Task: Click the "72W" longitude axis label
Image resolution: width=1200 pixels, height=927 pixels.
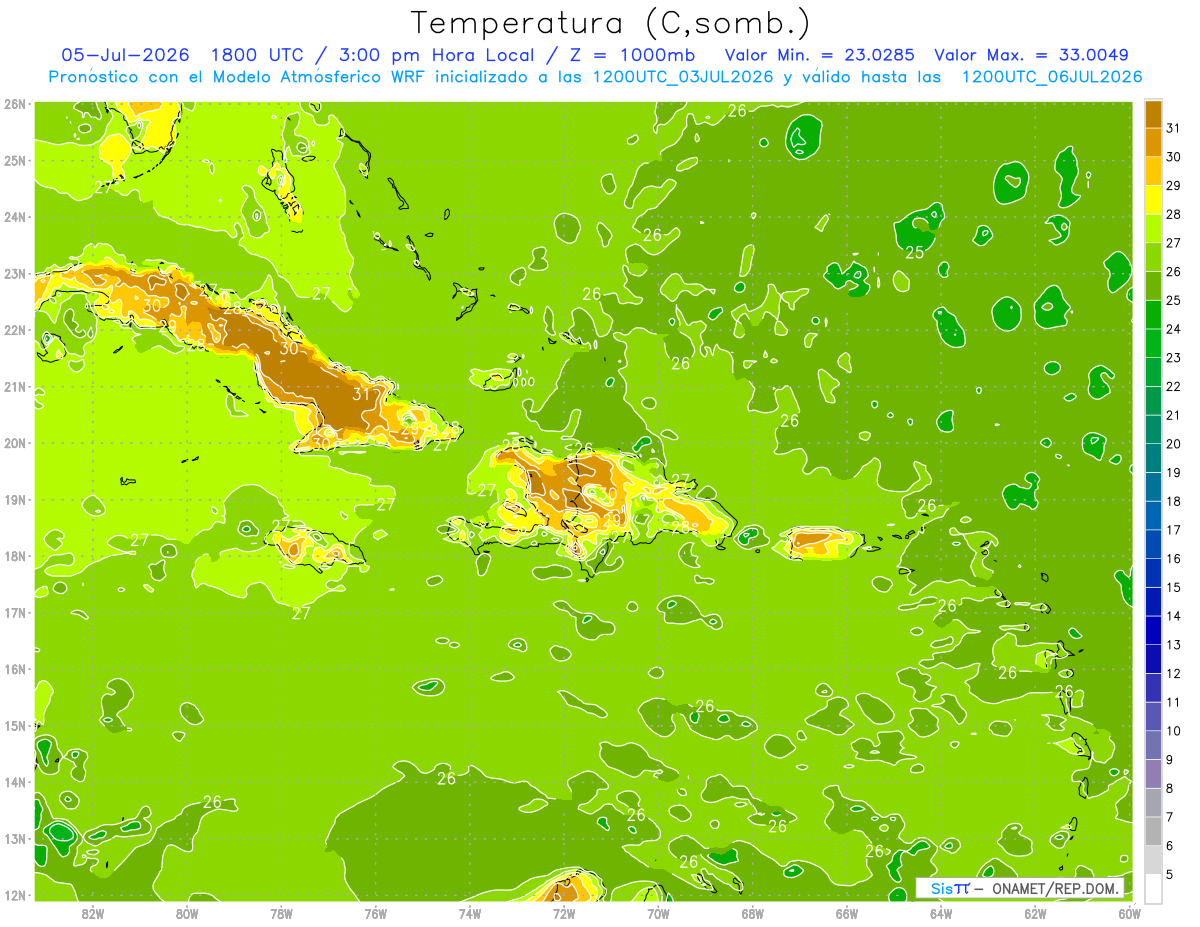Action: click(x=564, y=913)
